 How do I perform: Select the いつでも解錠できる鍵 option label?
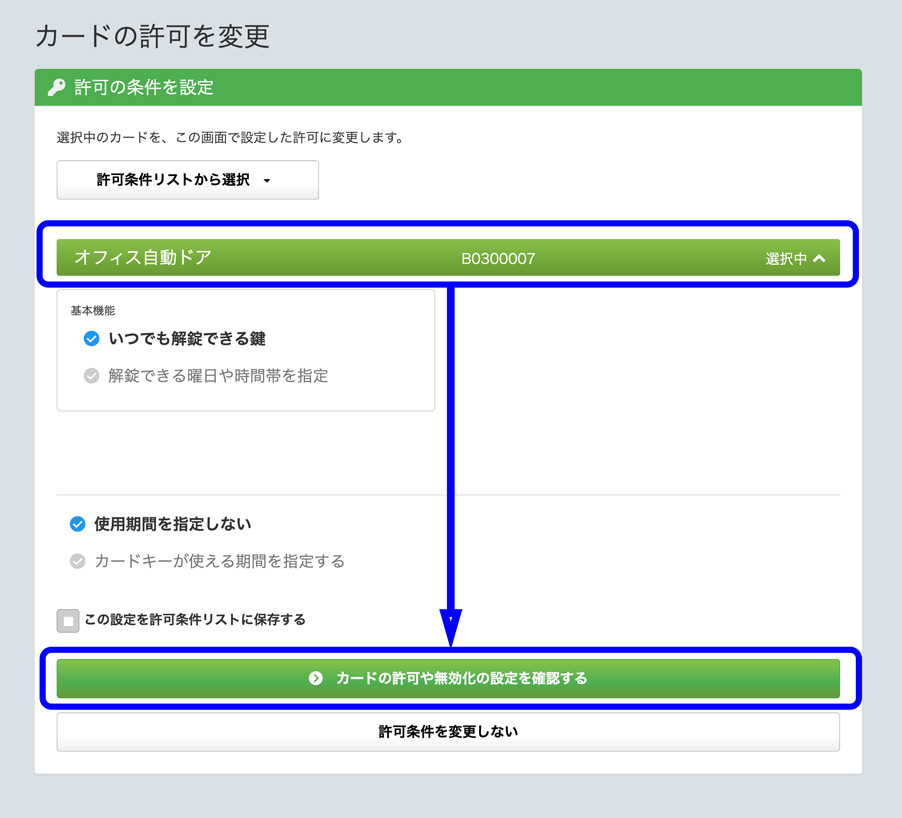[187, 339]
